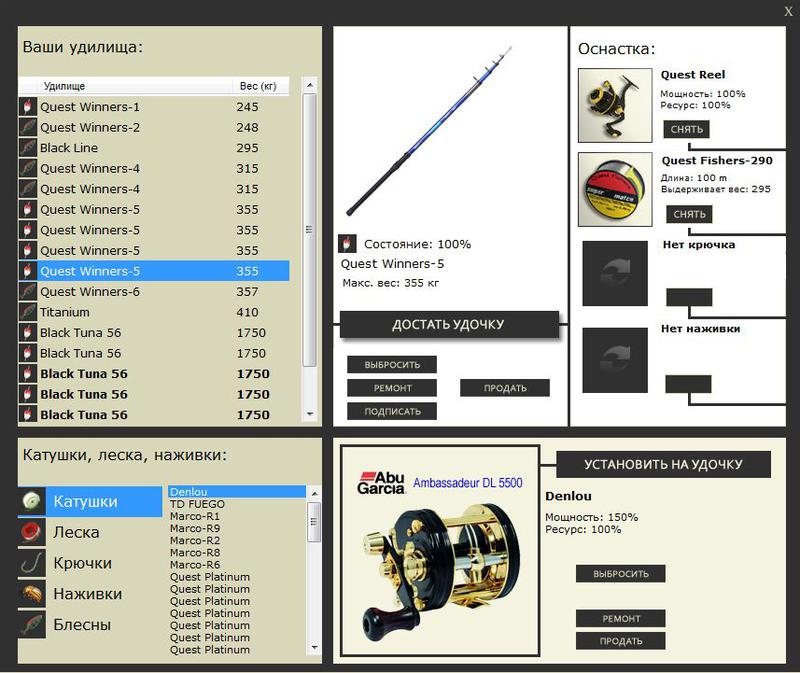
Task: Click ВЫБРОСИТЬ under the rod preview
Action: point(392,365)
